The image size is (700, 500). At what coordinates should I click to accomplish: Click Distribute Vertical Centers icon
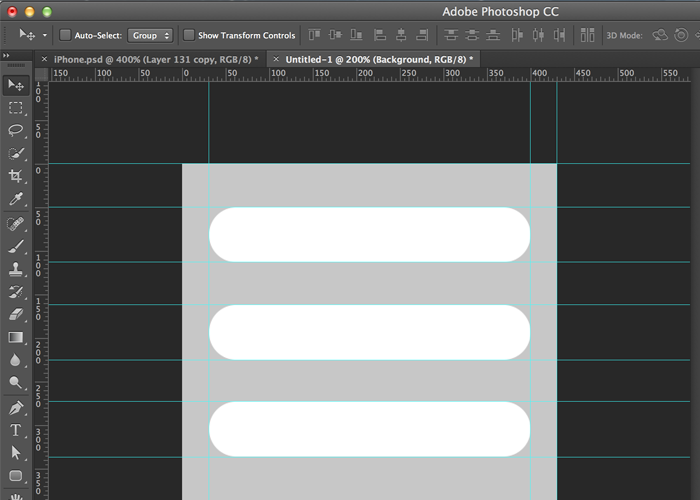(472, 35)
